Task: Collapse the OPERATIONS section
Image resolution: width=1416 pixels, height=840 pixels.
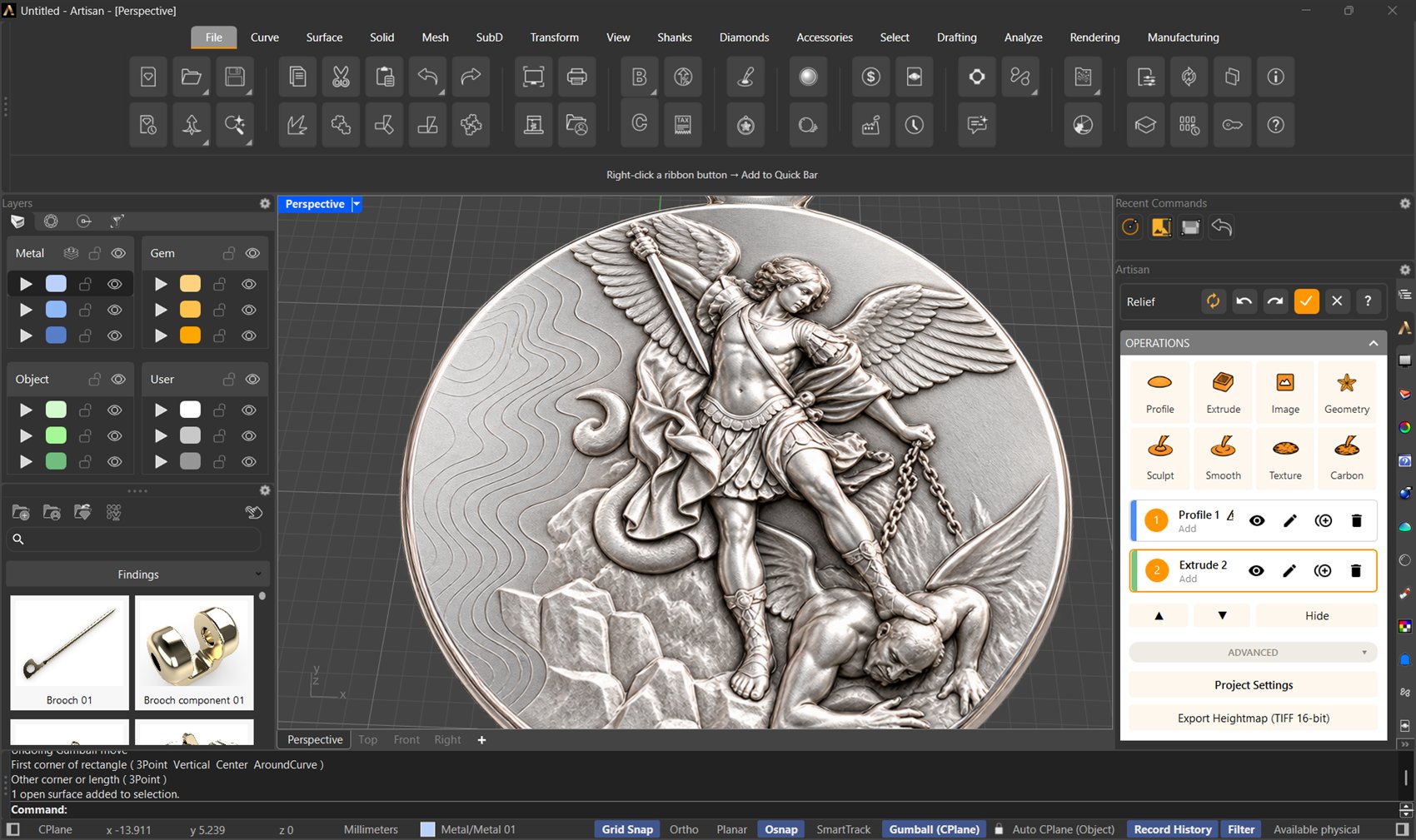Action: click(x=1373, y=343)
